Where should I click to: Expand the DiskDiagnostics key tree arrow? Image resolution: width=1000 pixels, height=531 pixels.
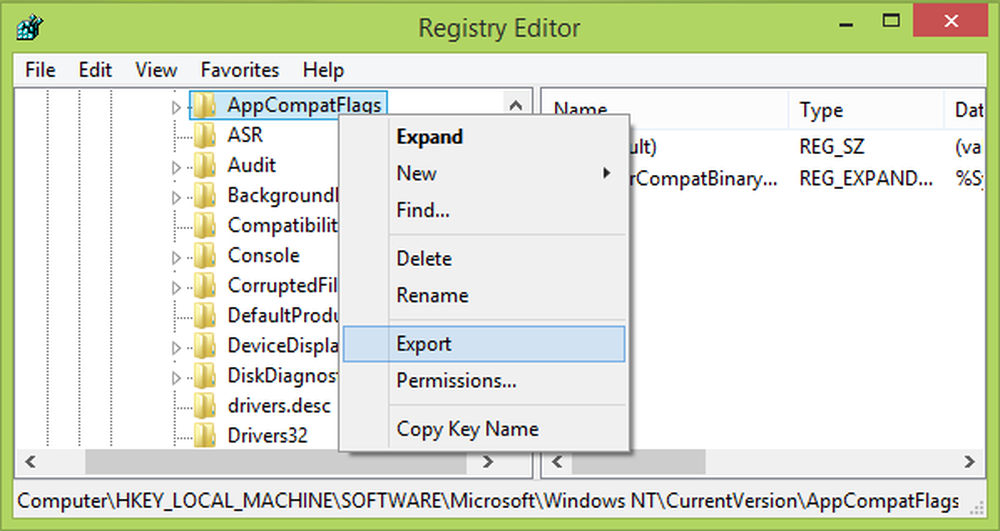[177, 379]
